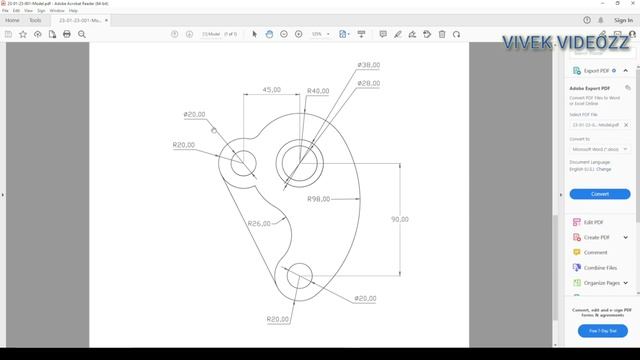
Task: Open the File menu
Action: [x=5, y=11]
